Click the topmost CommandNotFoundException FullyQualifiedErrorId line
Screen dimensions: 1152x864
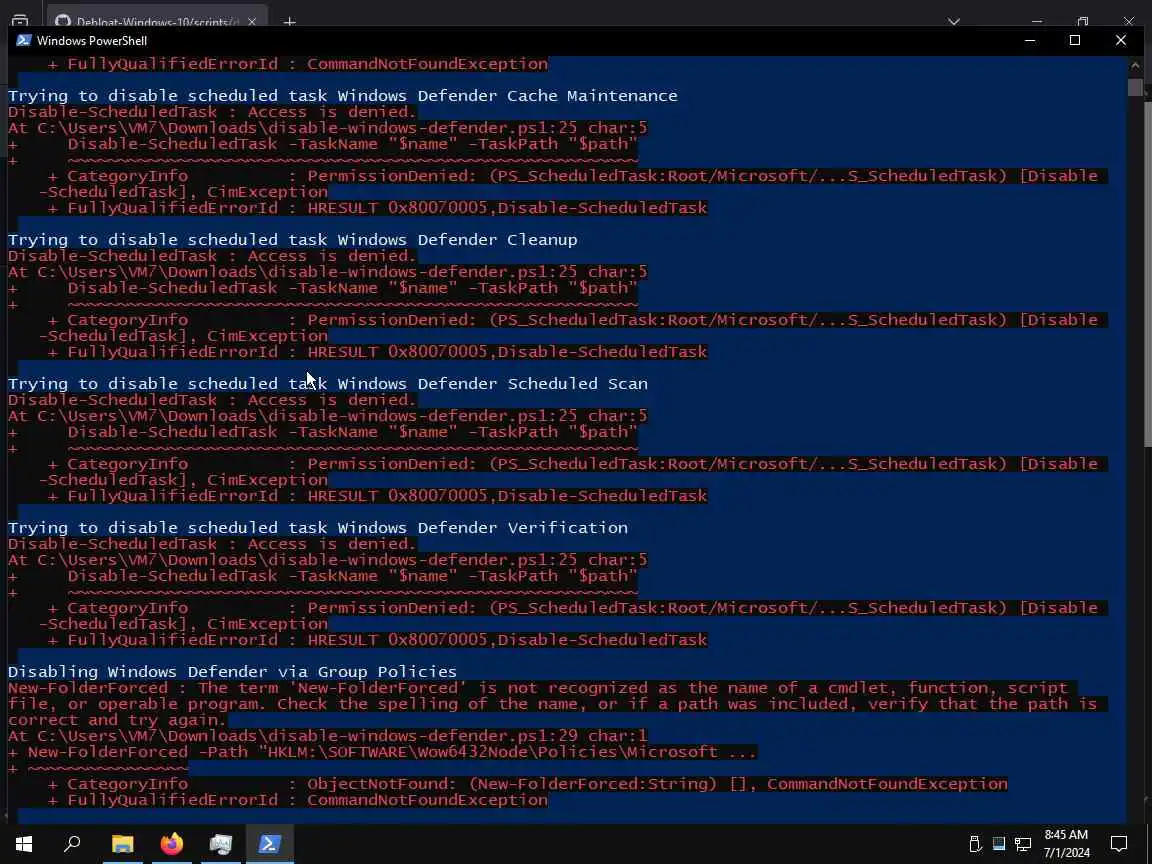[298, 64]
